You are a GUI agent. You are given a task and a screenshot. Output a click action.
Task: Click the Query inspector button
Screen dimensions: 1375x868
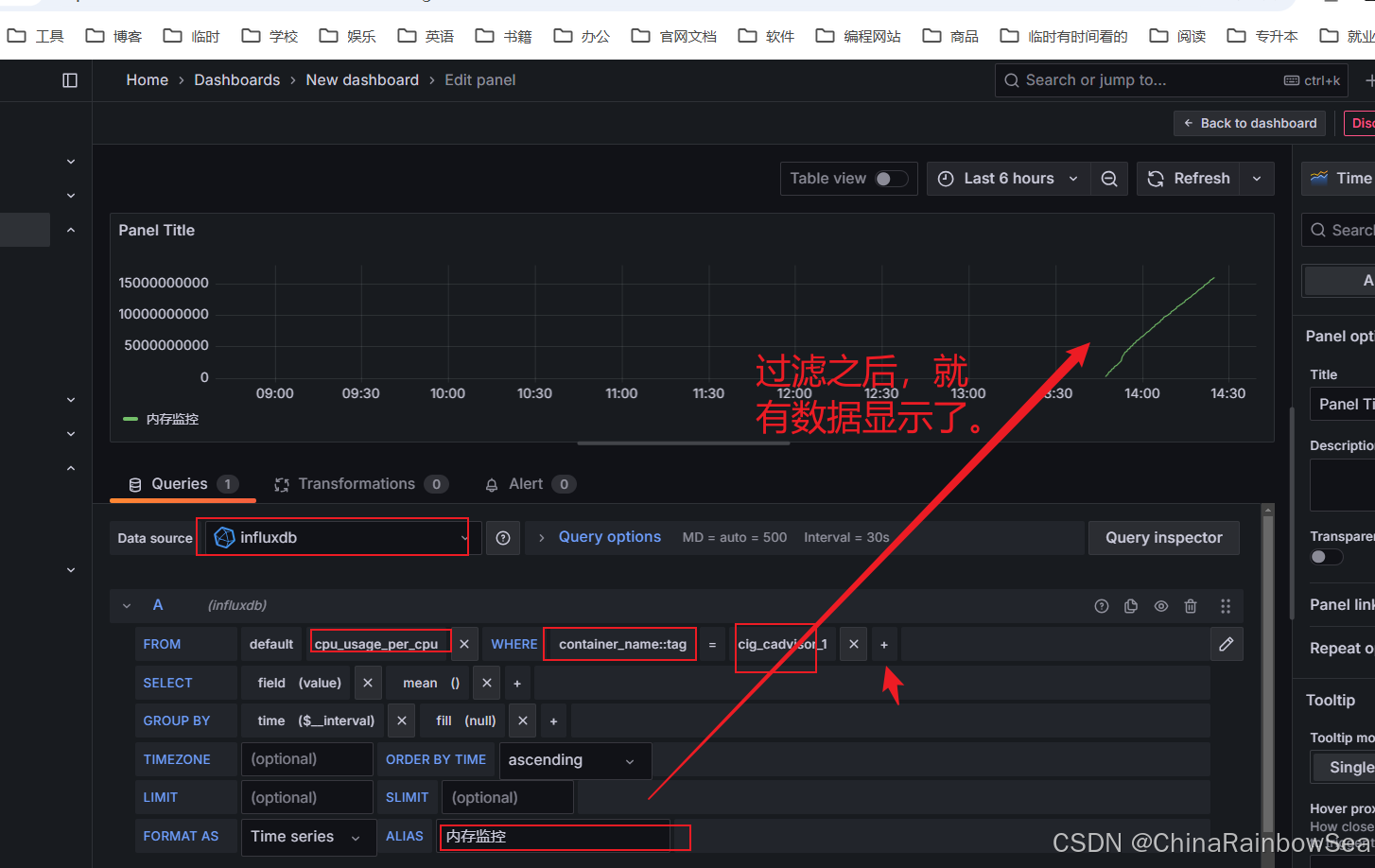point(1163,538)
